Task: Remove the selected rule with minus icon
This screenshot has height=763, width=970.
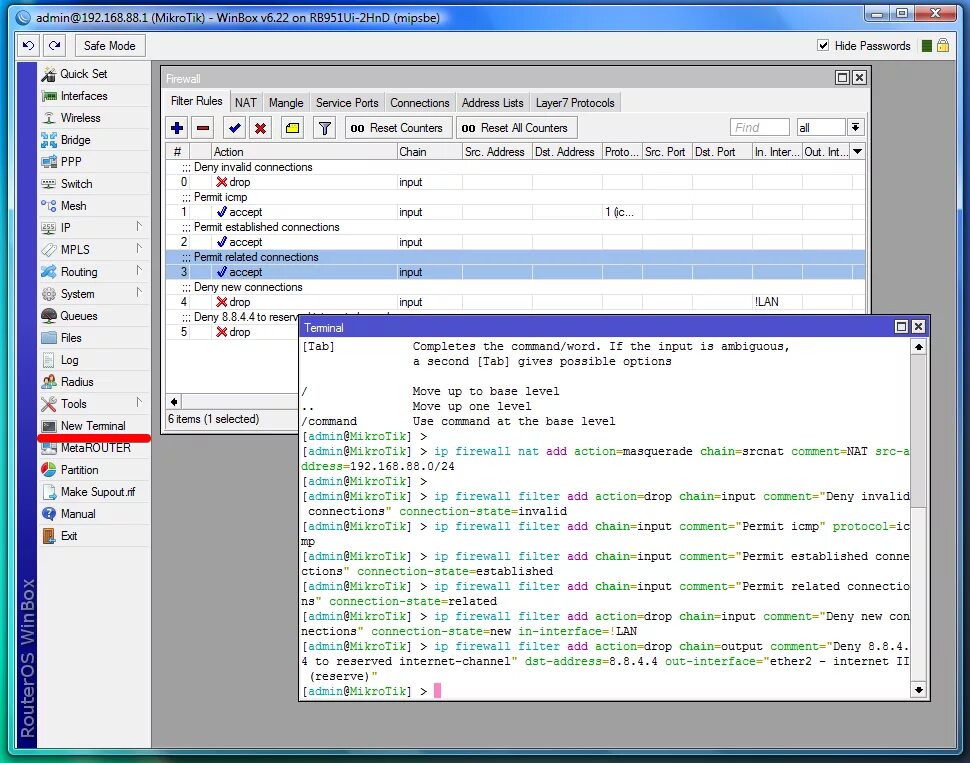Action: (203, 128)
